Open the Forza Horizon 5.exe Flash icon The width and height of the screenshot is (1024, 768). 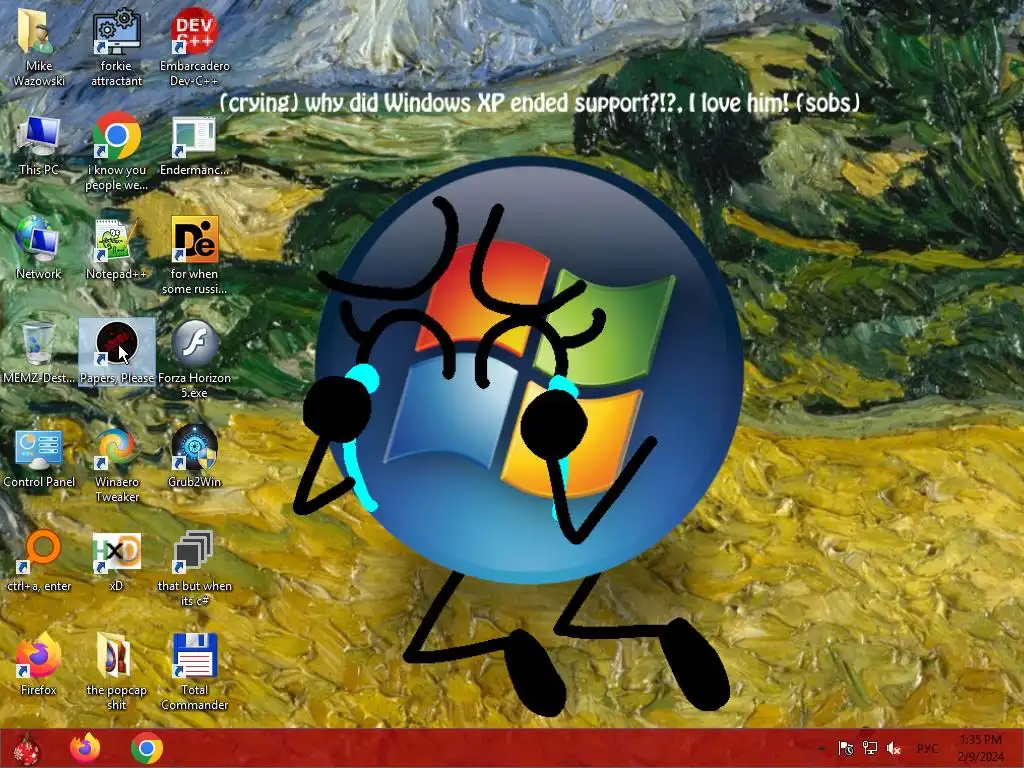(195, 359)
